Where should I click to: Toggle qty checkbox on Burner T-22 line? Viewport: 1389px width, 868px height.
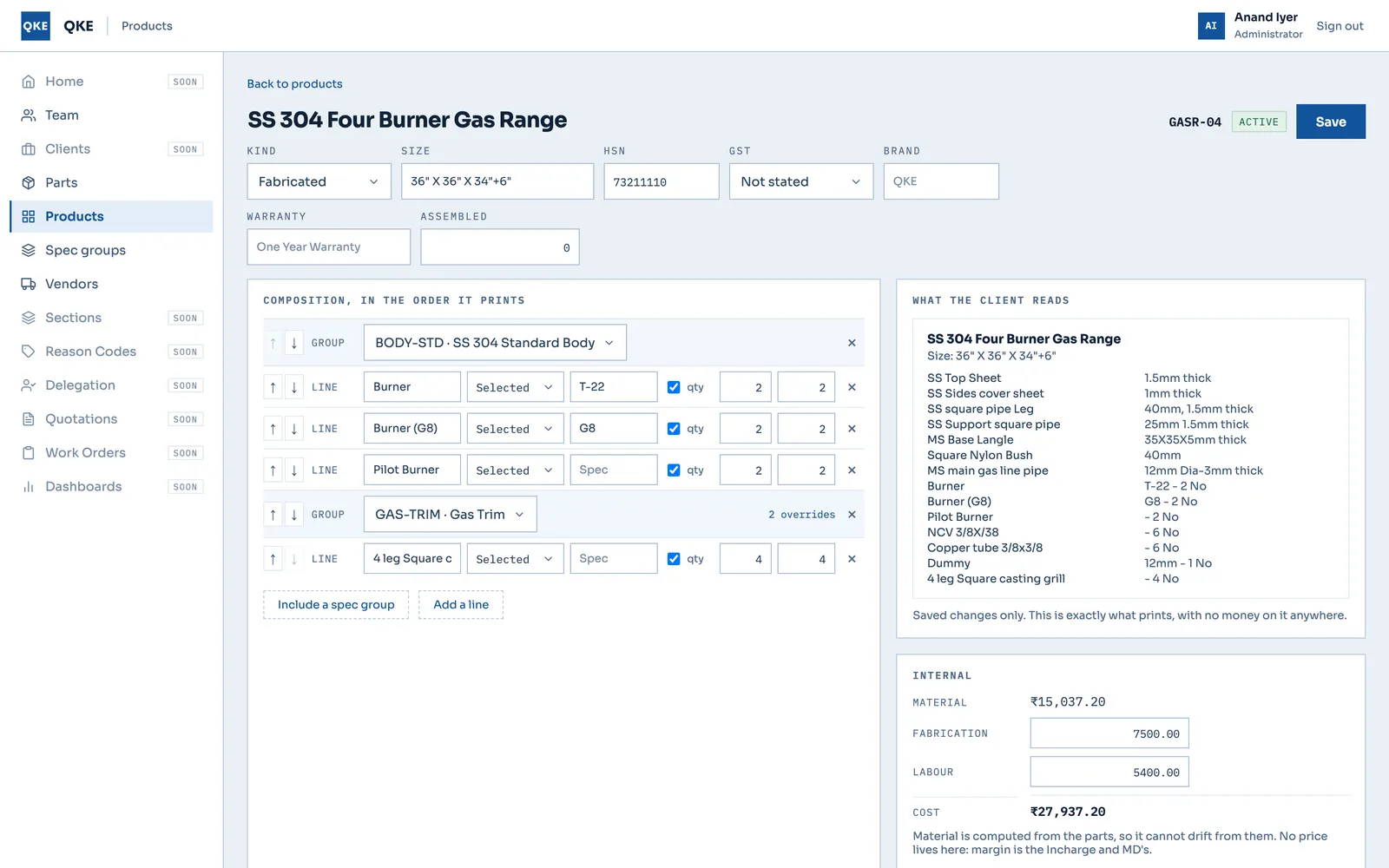(674, 387)
